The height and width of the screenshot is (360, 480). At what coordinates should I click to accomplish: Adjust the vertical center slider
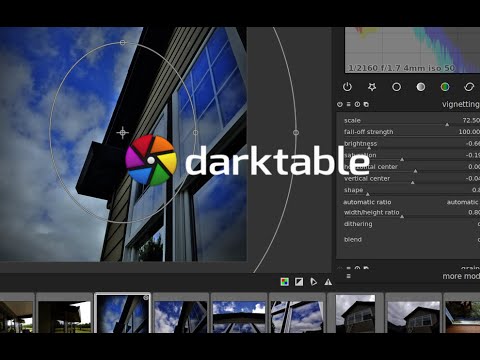pyautogui.click(x=412, y=179)
